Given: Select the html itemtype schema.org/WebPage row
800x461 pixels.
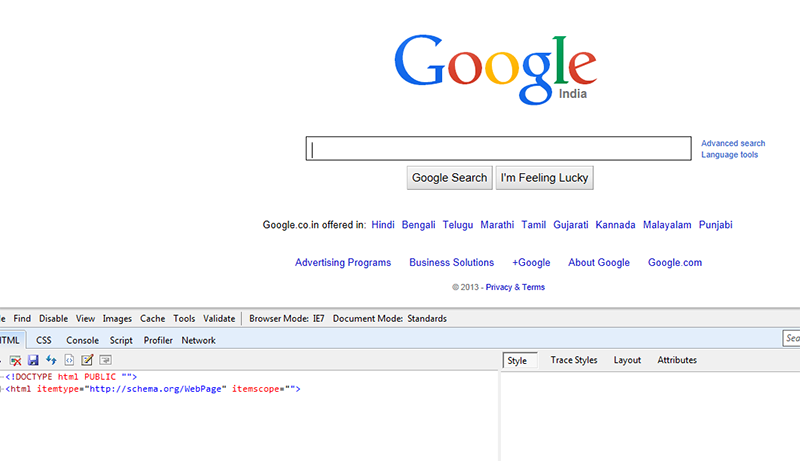Looking at the screenshot, I should click(x=153, y=389).
